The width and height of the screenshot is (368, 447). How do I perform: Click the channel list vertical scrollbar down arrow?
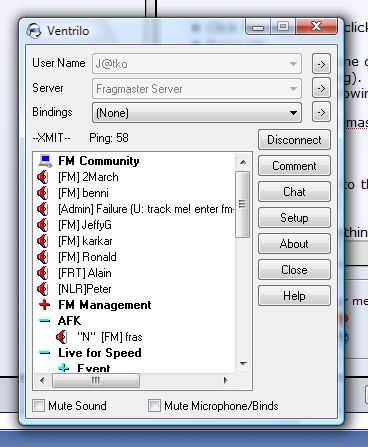[x=243, y=364]
